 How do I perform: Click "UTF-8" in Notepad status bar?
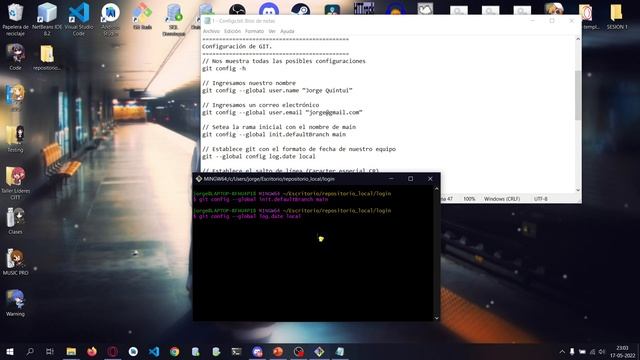tap(541, 199)
